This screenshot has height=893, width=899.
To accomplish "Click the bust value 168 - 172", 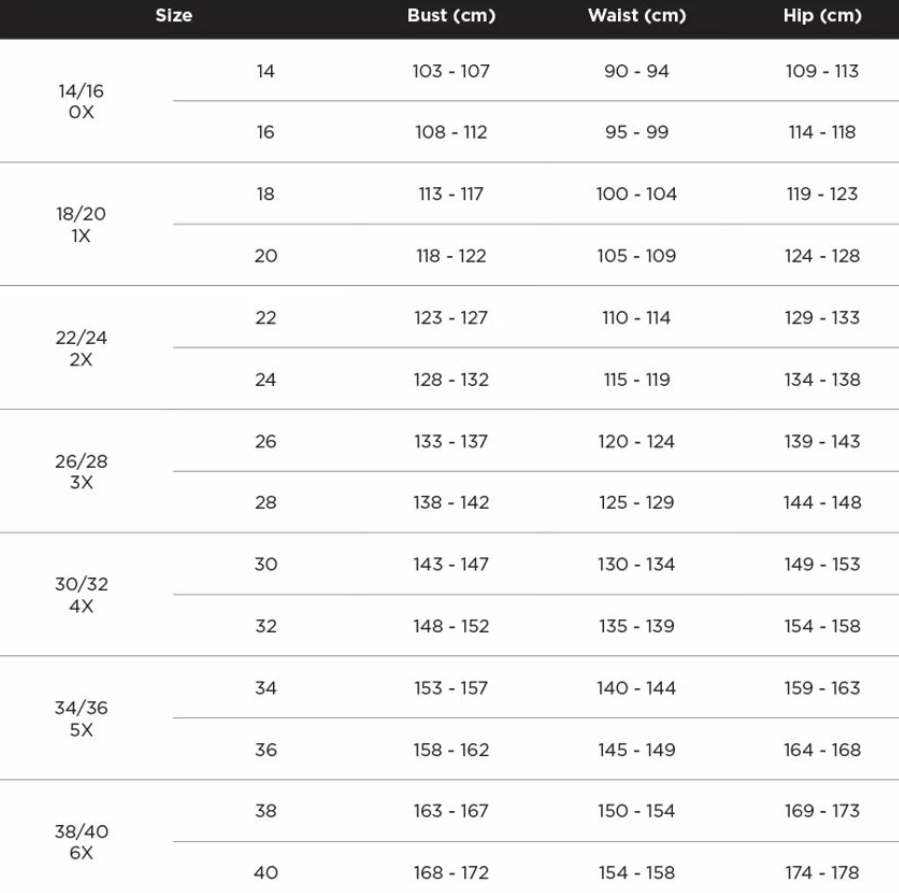I will click(451, 873).
